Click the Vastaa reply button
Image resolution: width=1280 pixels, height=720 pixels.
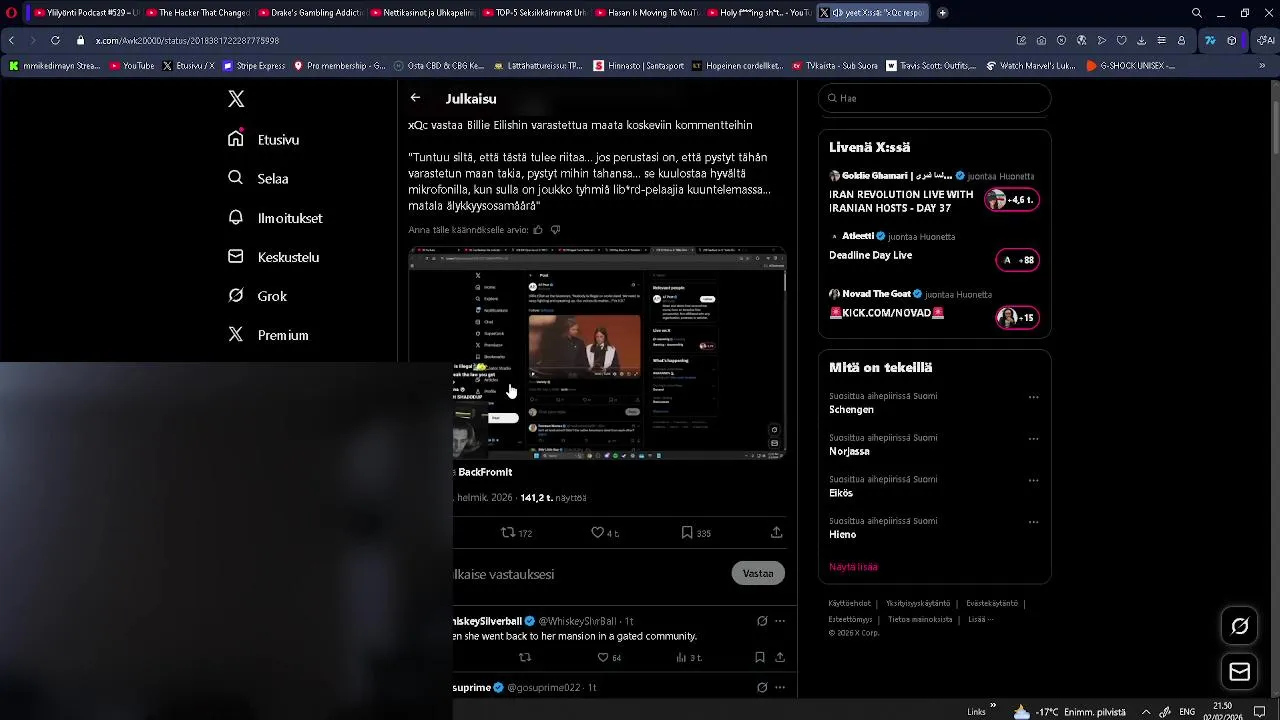pyautogui.click(x=758, y=573)
